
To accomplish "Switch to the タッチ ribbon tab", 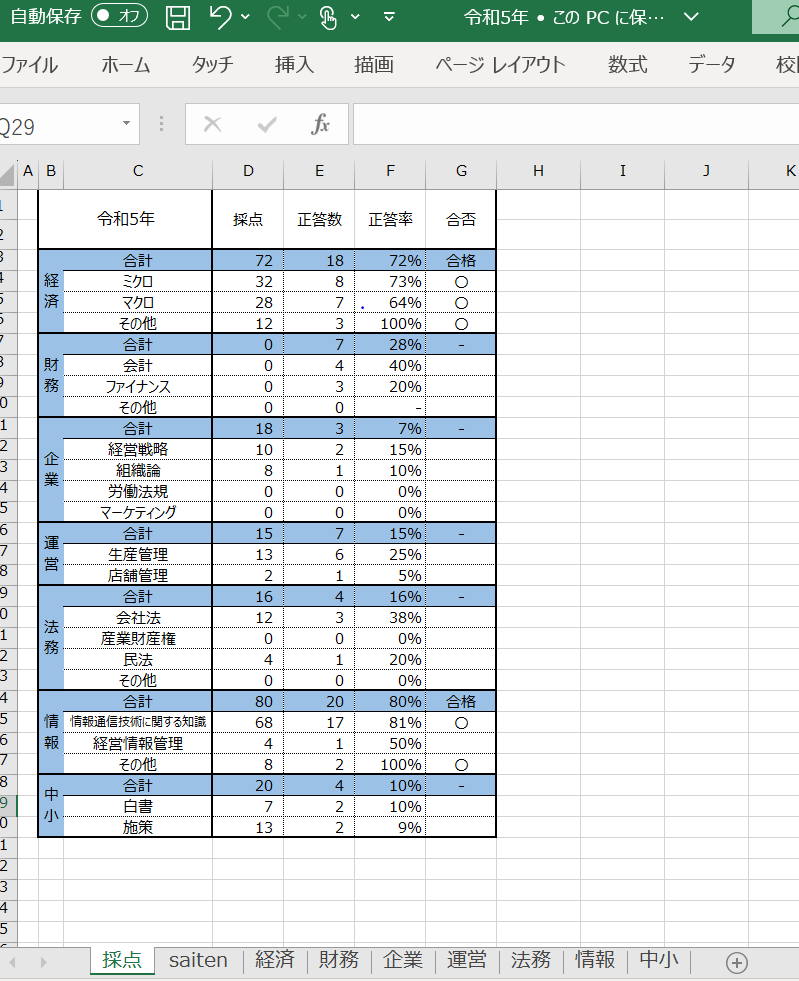I will coord(212,64).
